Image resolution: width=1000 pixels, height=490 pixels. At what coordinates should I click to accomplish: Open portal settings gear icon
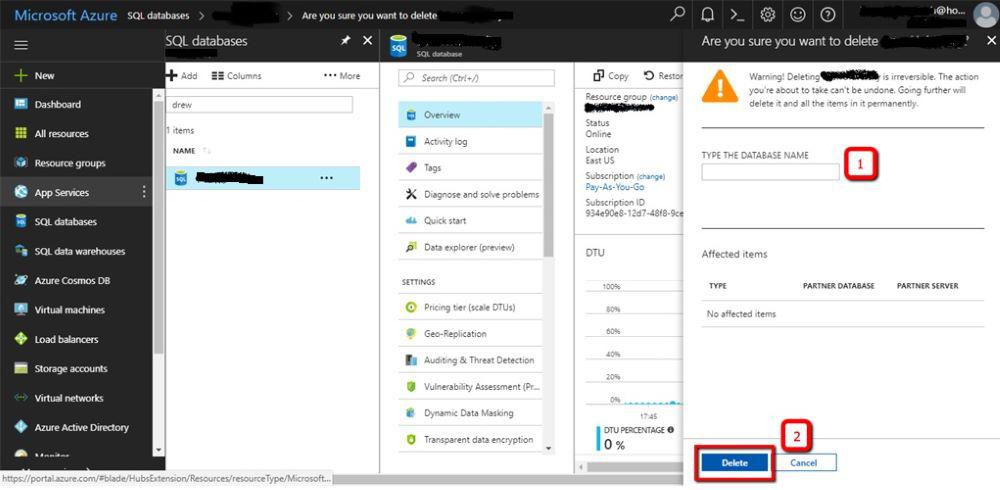pyautogui.click(x=768, y=15)
